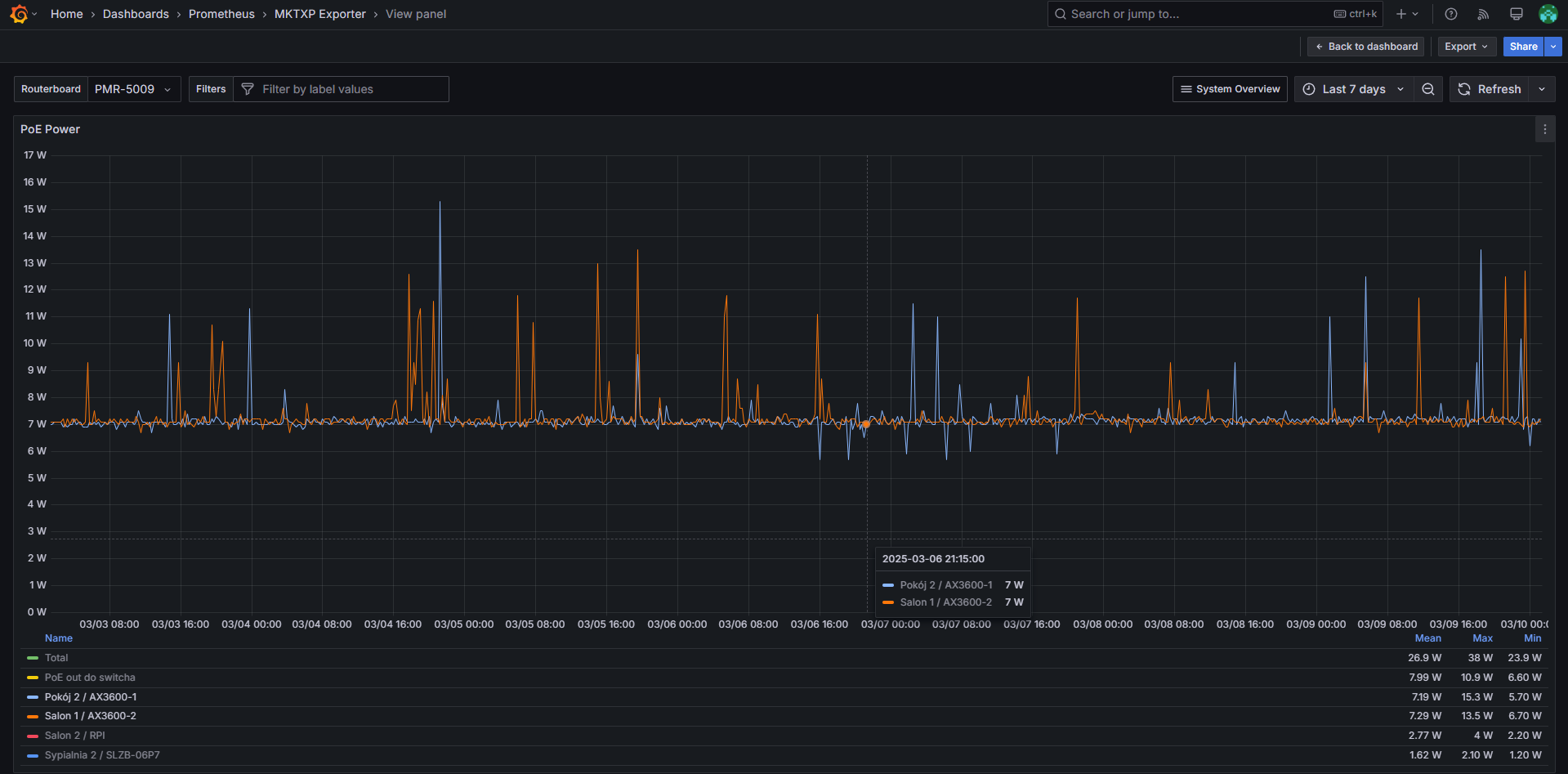The width and height of the screenshot is (1568, 774).
Task: Click the Filter by label values field
Action: pos(351,89)
